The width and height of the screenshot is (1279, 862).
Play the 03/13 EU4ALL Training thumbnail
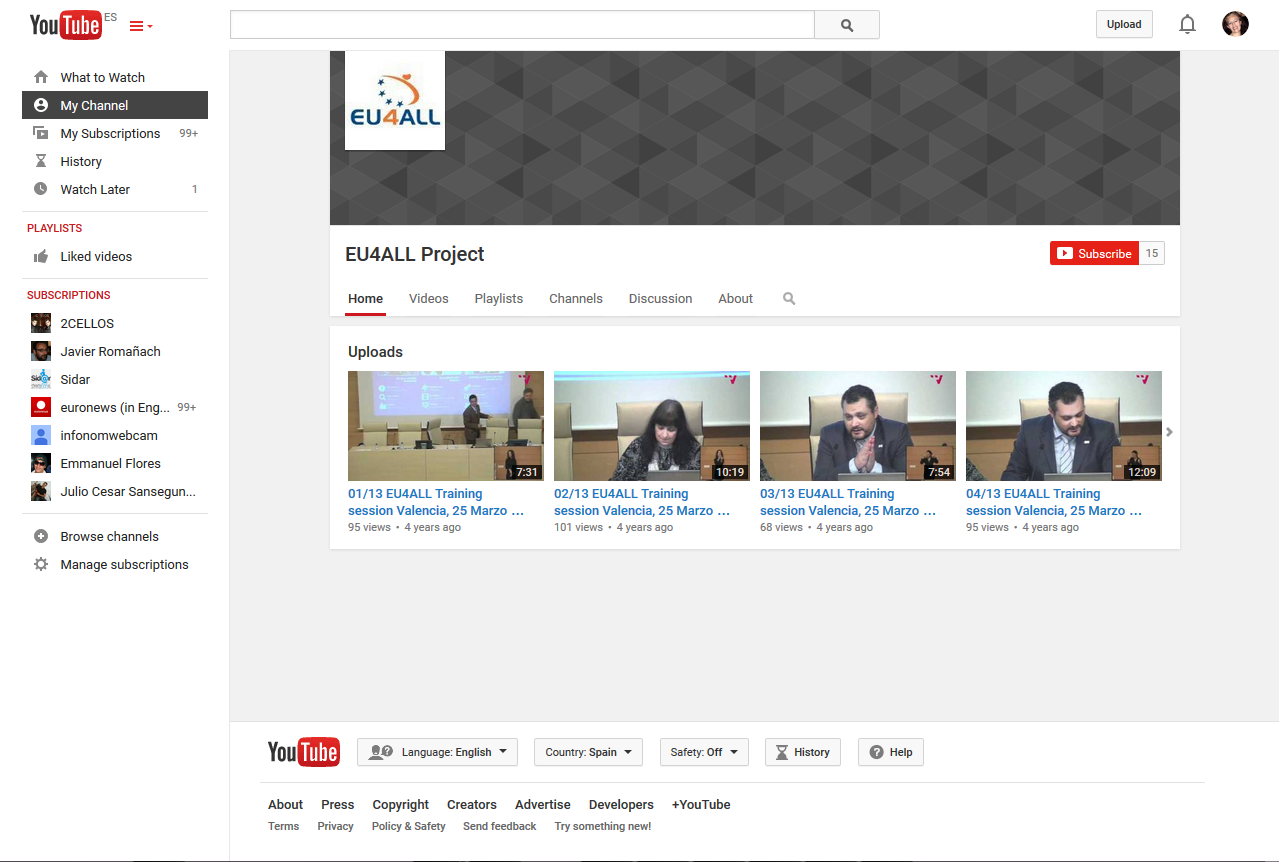pos(858,426)
